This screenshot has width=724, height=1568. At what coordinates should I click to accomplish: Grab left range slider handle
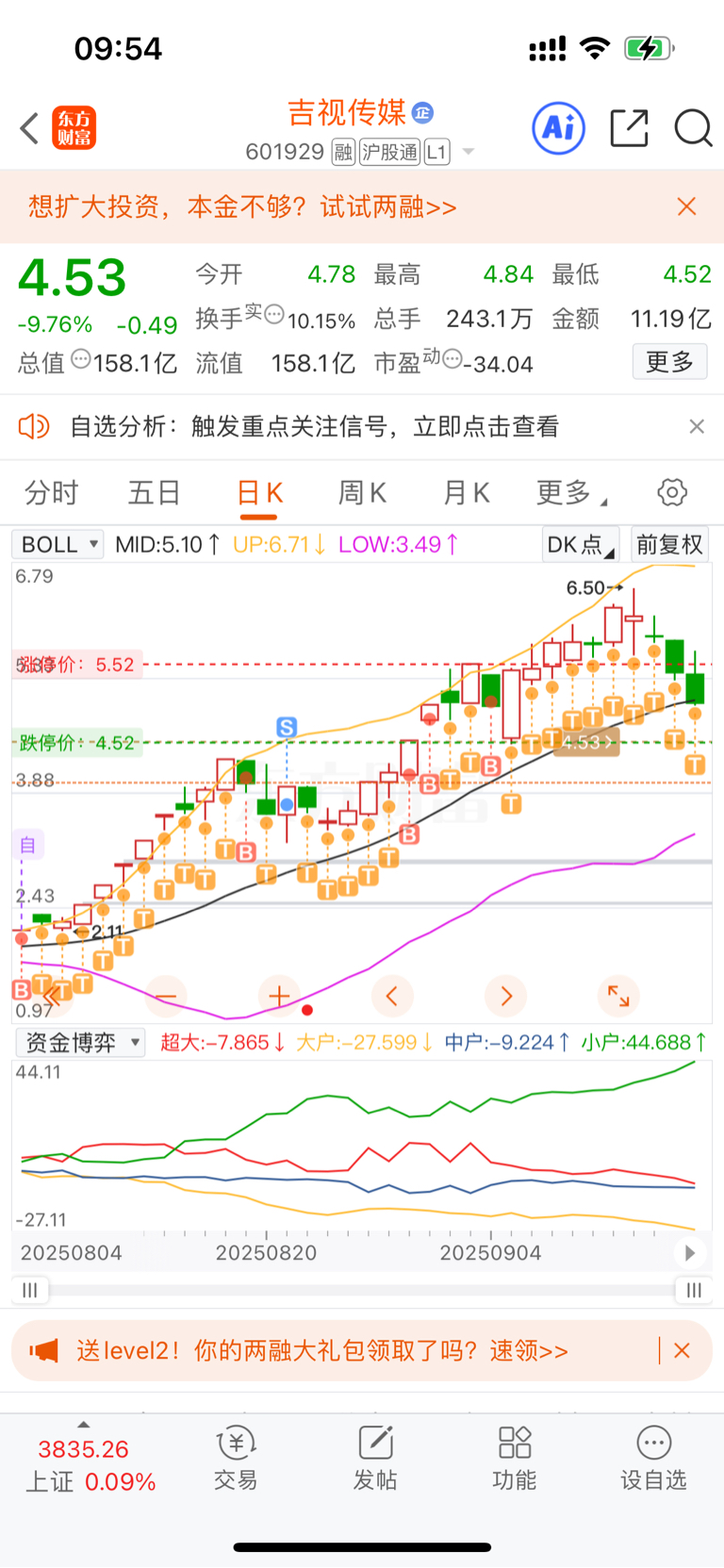[x=30, y=1290]
